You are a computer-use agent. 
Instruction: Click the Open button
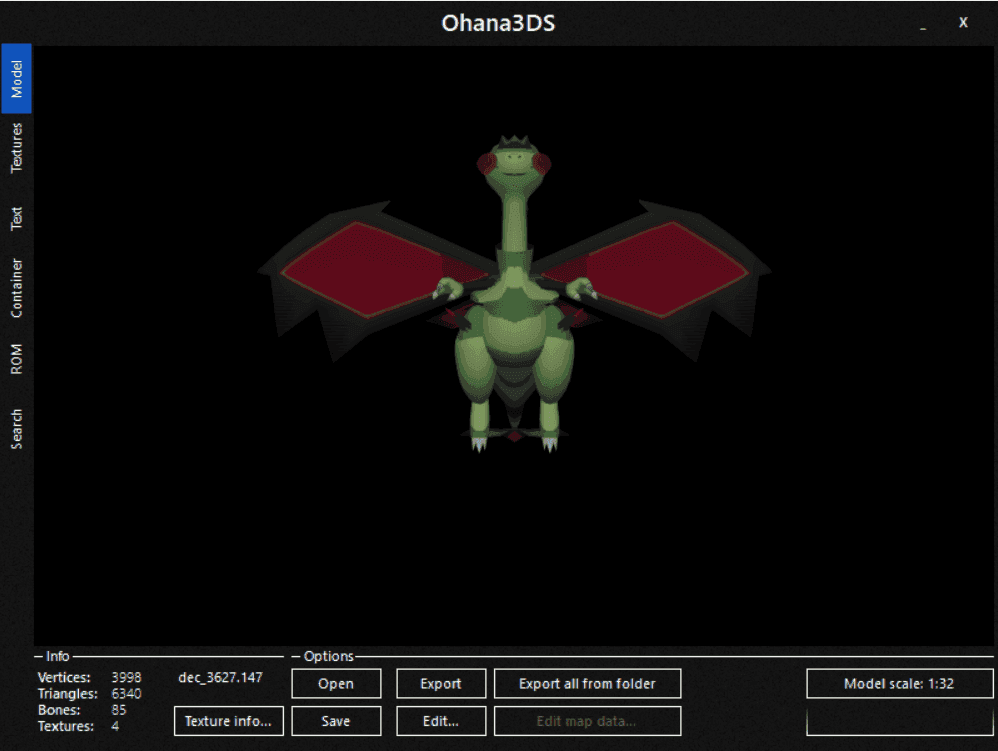pyautogui.click(x=336, y=684)
